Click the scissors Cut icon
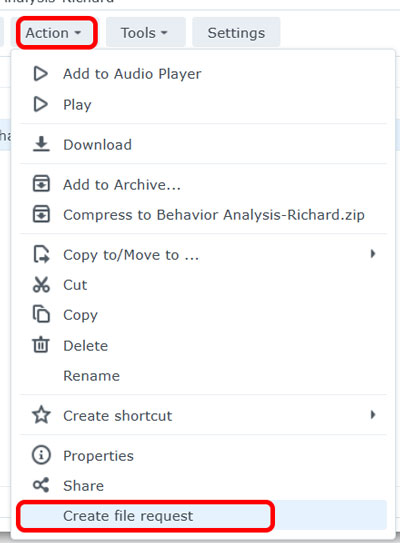The height and width of the screenshot is (543, 400). (x=41, y=285)
